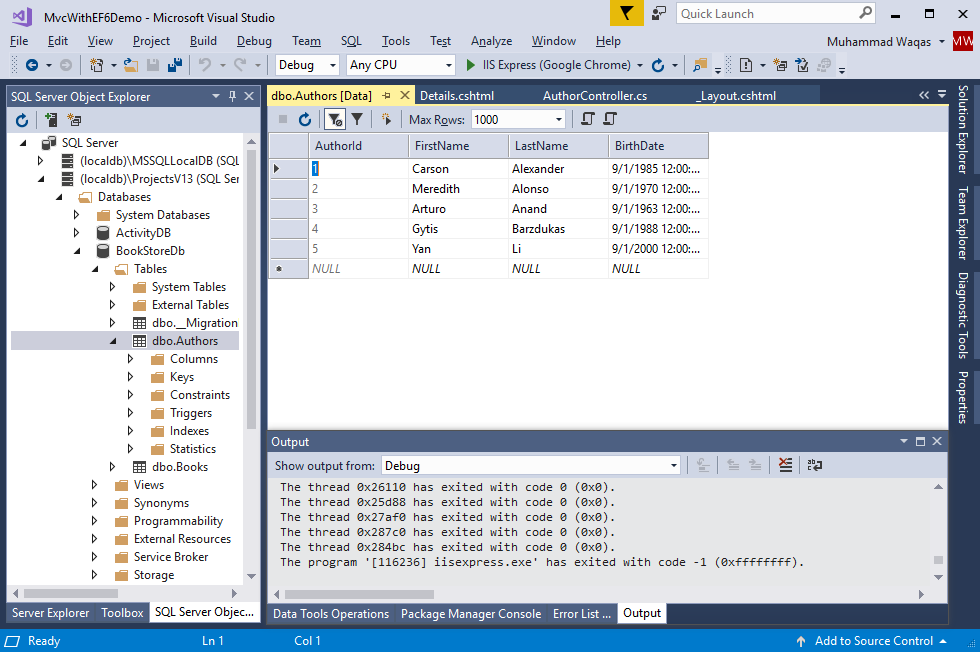Click the Save All disks icon
Image resolution: width=980 pixels, height=652 pixels.
tap(175, 65)
